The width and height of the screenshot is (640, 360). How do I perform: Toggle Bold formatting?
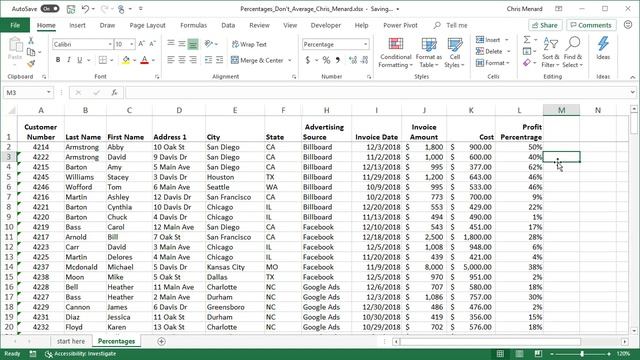pos(58,60)
